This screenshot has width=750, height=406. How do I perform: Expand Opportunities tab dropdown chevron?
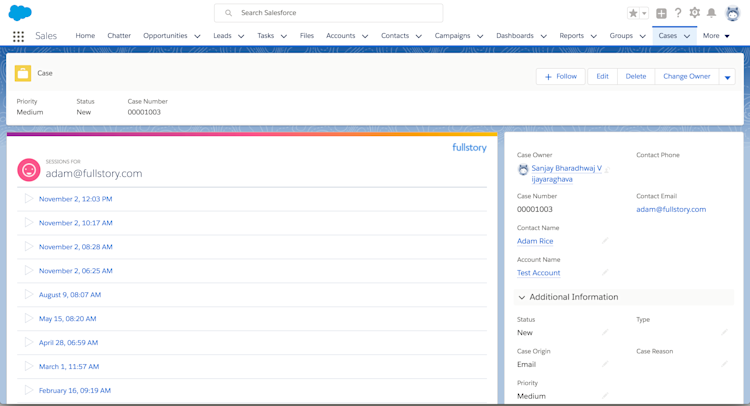tap(197, 36)
